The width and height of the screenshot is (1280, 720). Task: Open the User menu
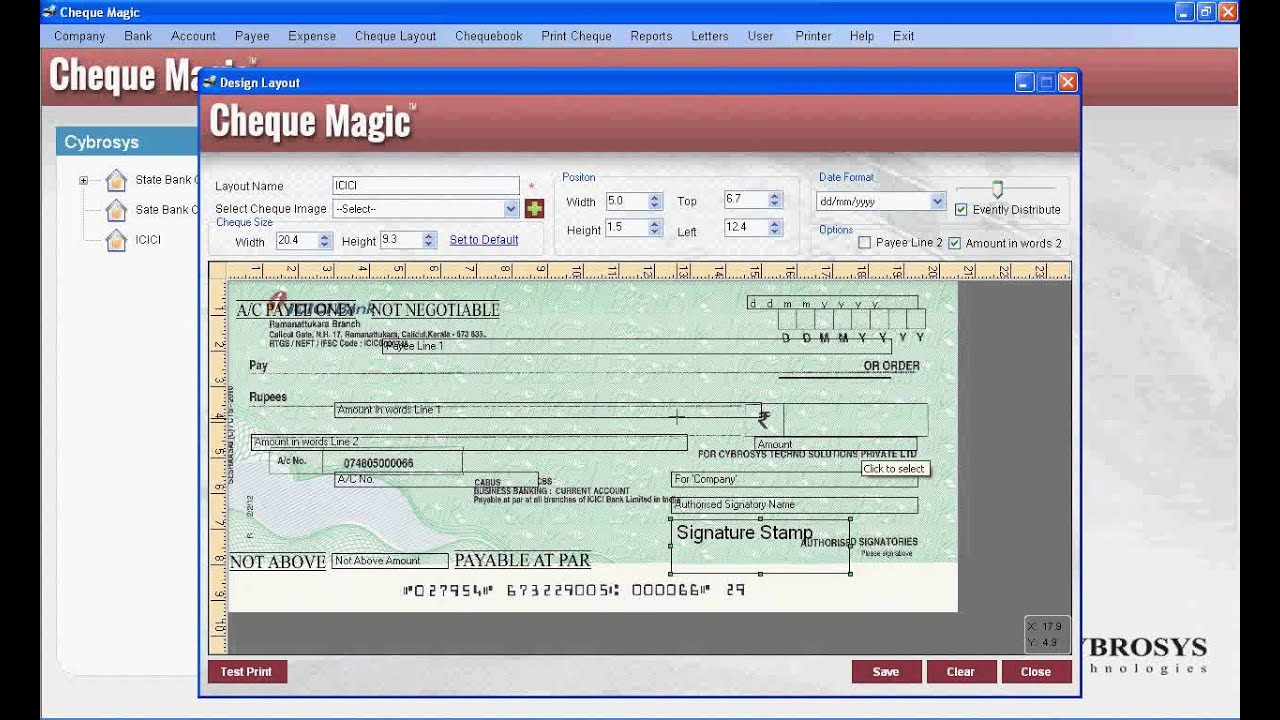click(x=760, y=36)
